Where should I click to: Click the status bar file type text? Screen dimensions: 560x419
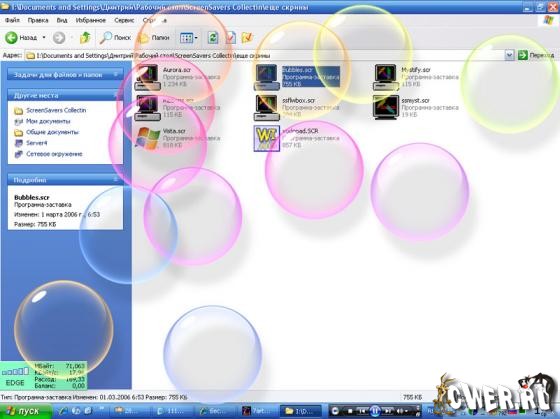94,397
